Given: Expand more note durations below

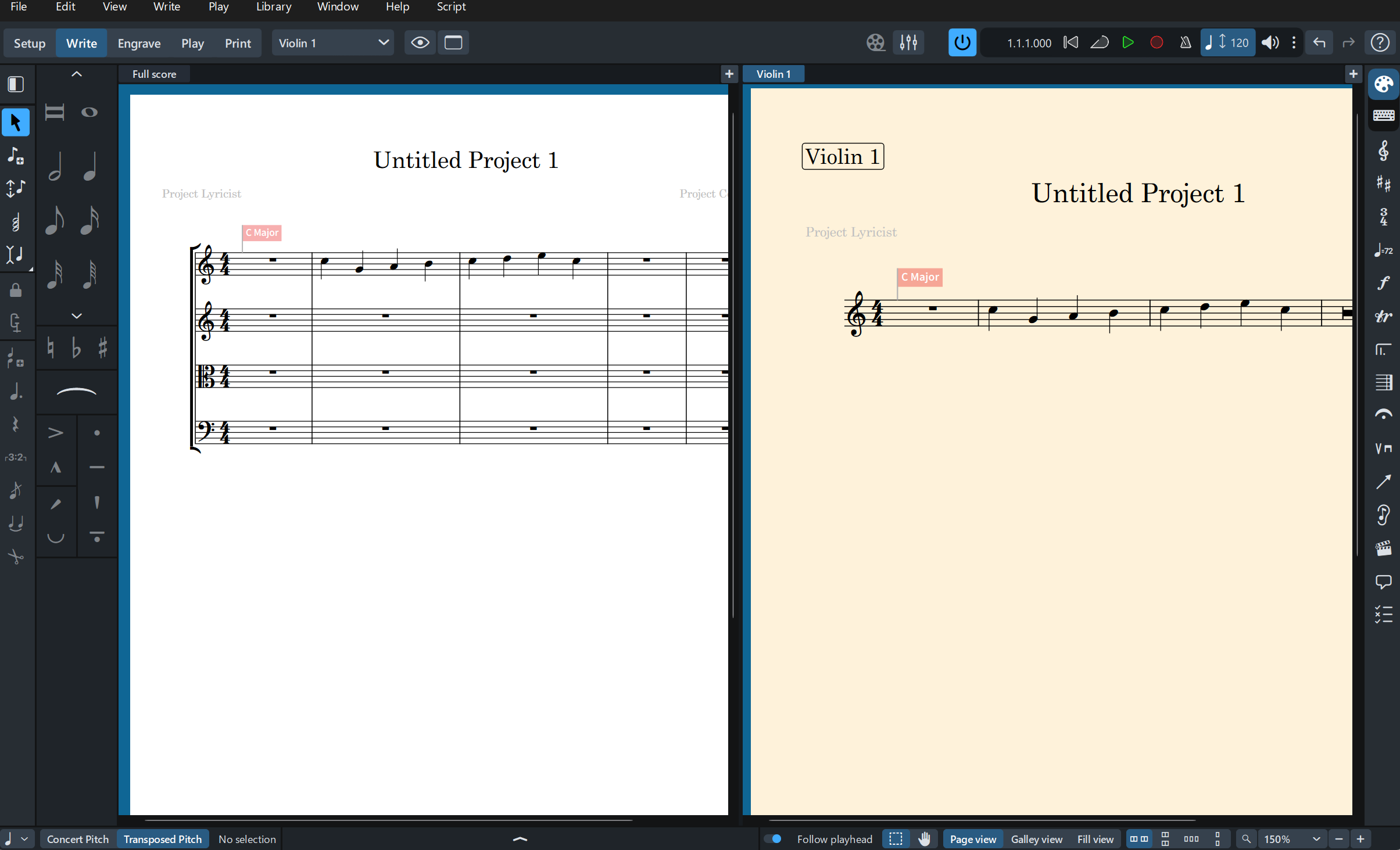Looking at the screenshot, I should [76, 315].
